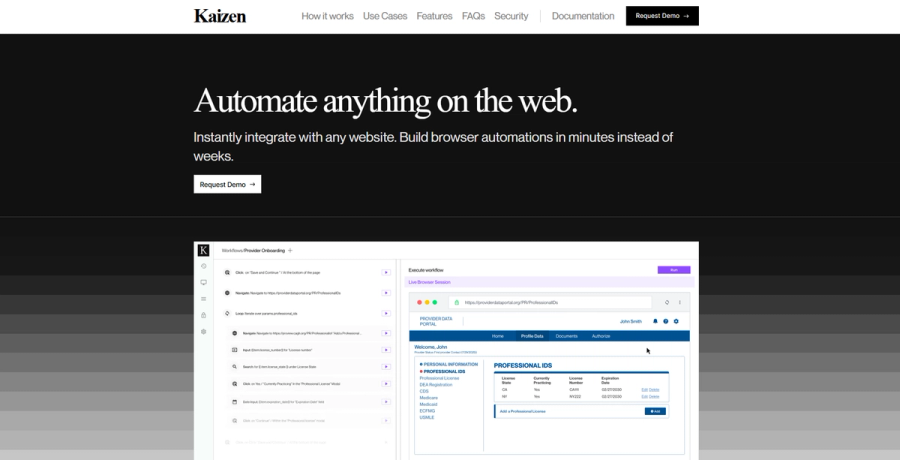Screen dimensions: 900x460
Task: Click Edit for the CA license row
Action: 644,390
